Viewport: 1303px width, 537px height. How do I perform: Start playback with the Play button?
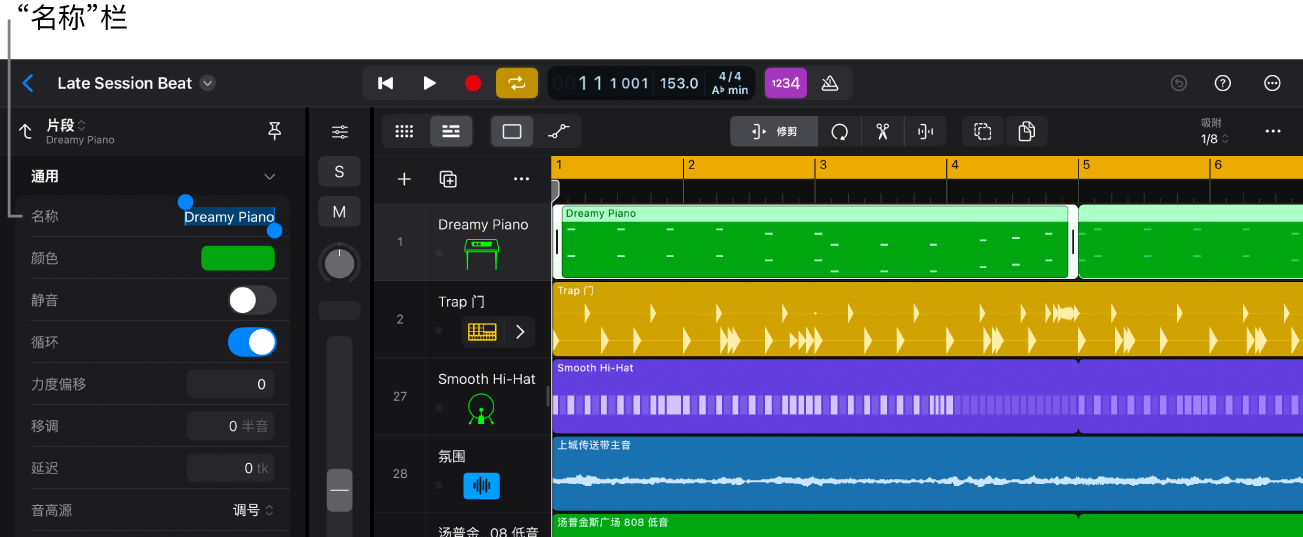[429, 83]
